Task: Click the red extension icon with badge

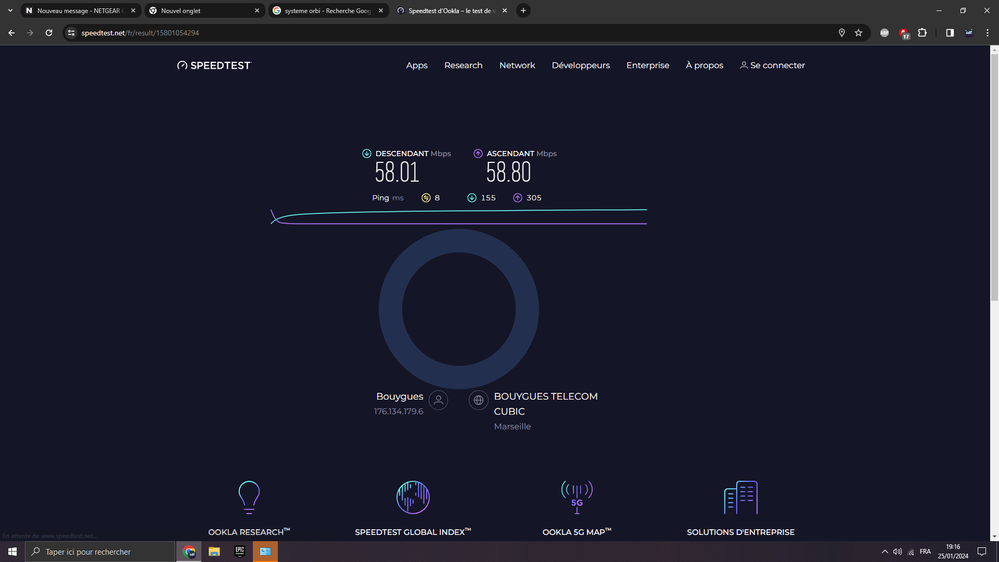Action: [x=903, y=33]
